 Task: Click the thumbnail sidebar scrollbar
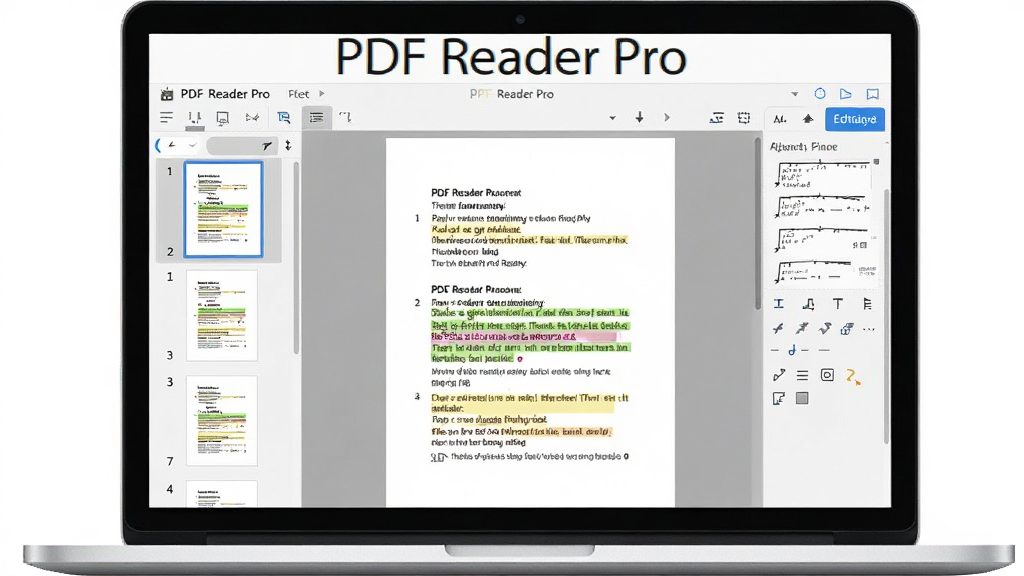pyautogui.click(x=296, y=258)
